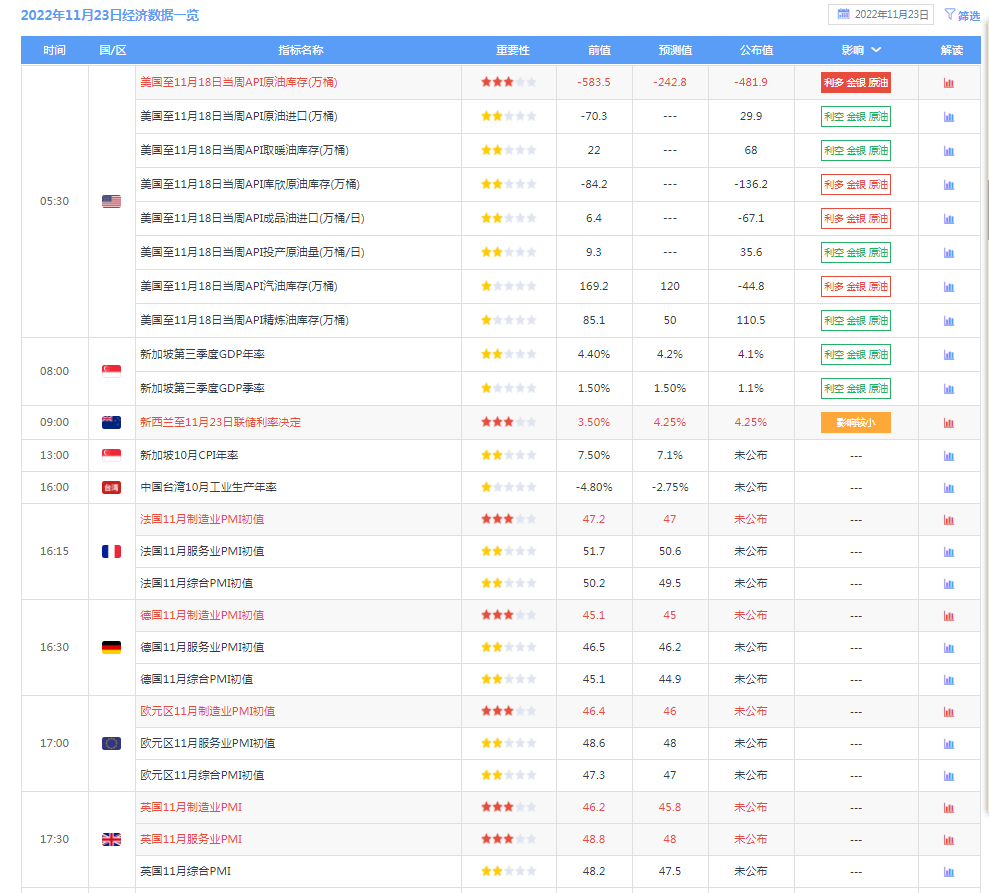Open 新加坡10月CPI年率 indicator
This screenshot has height=893, width=989.
click(189, 455)
